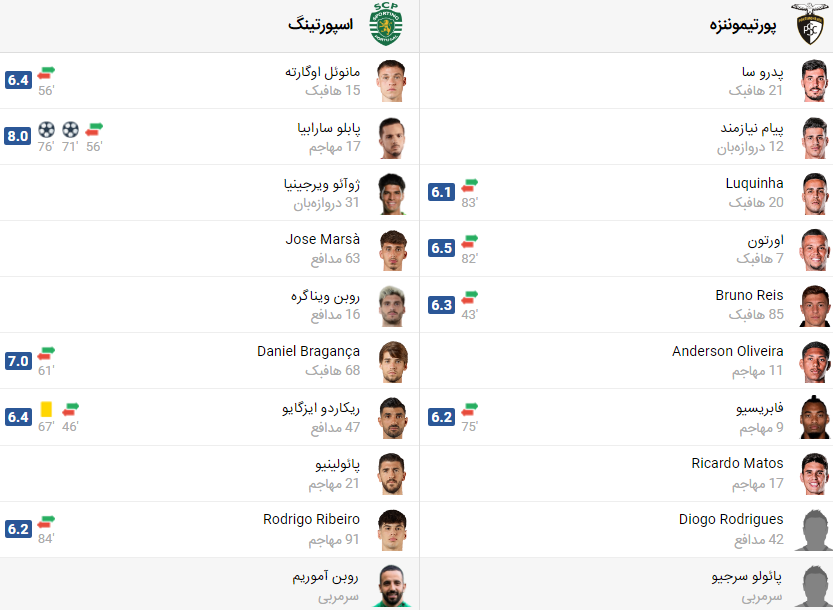Click the Portimonense club crest

point(810,25)
